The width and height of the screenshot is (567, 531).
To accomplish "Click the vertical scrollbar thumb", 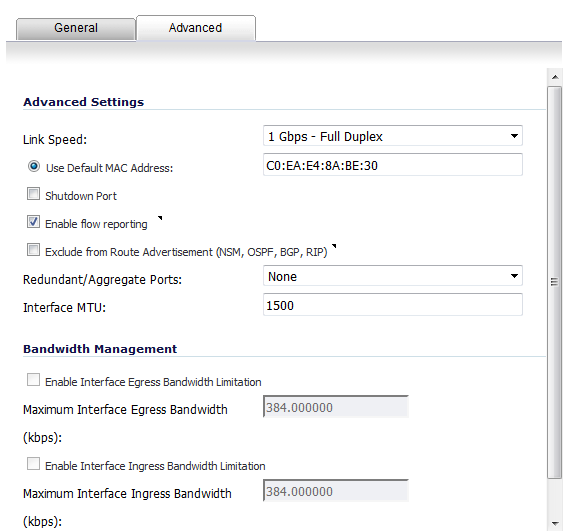I will pyautogui.click(x=555, y=282).
